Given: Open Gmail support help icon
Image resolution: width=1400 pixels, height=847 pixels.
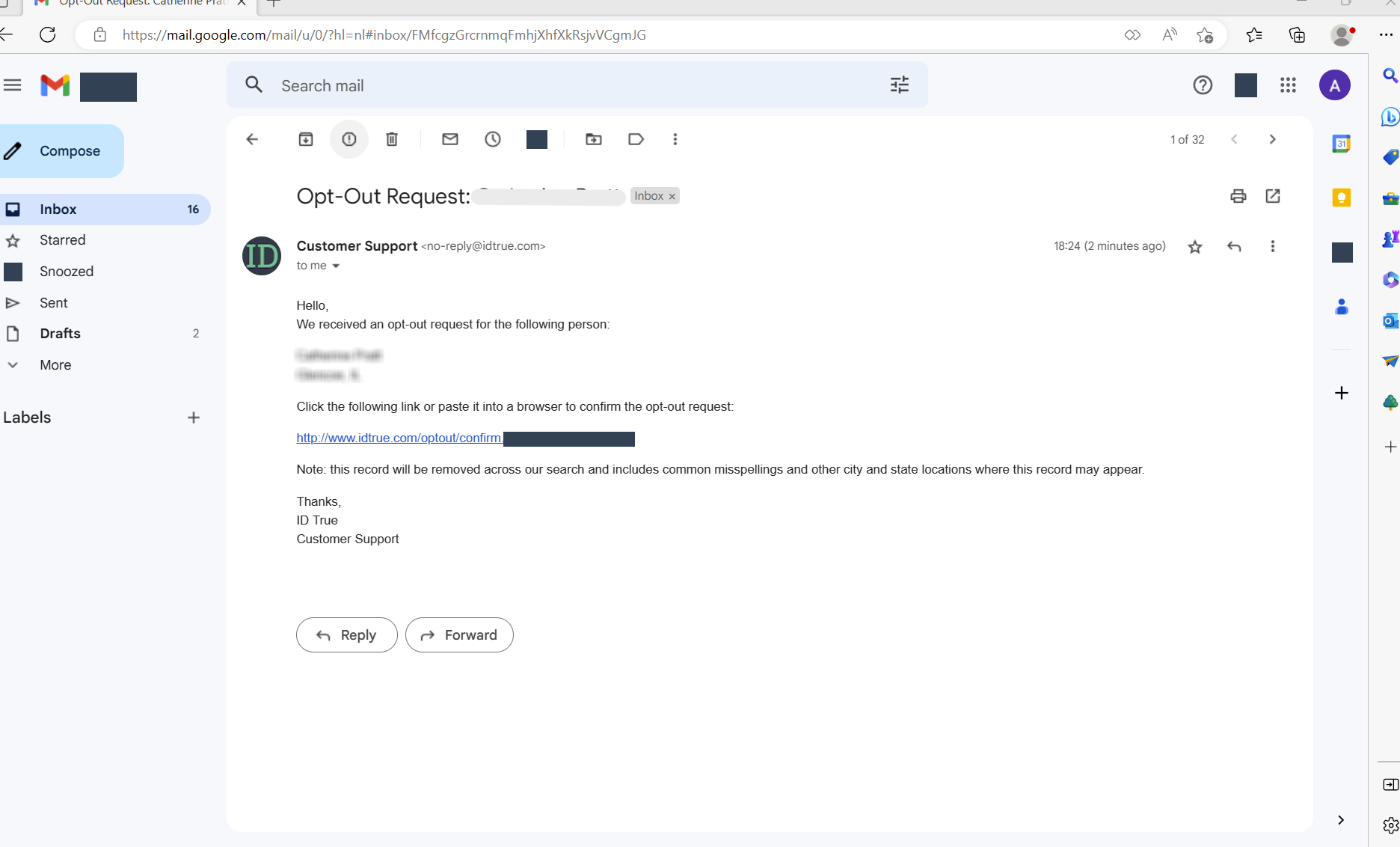Looking at the screenshot, I should 1203,85.
